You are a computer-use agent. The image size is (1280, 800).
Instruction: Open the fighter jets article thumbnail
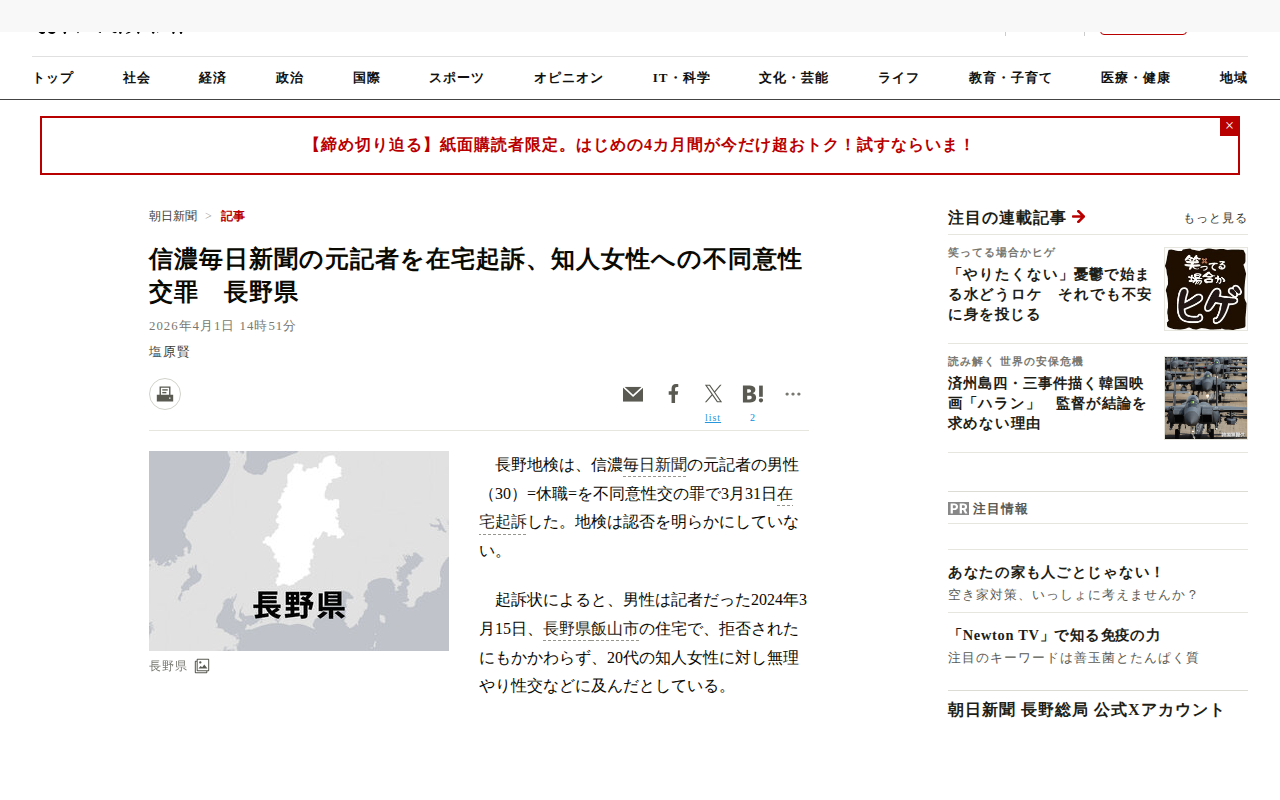(x=1206, y=398)
